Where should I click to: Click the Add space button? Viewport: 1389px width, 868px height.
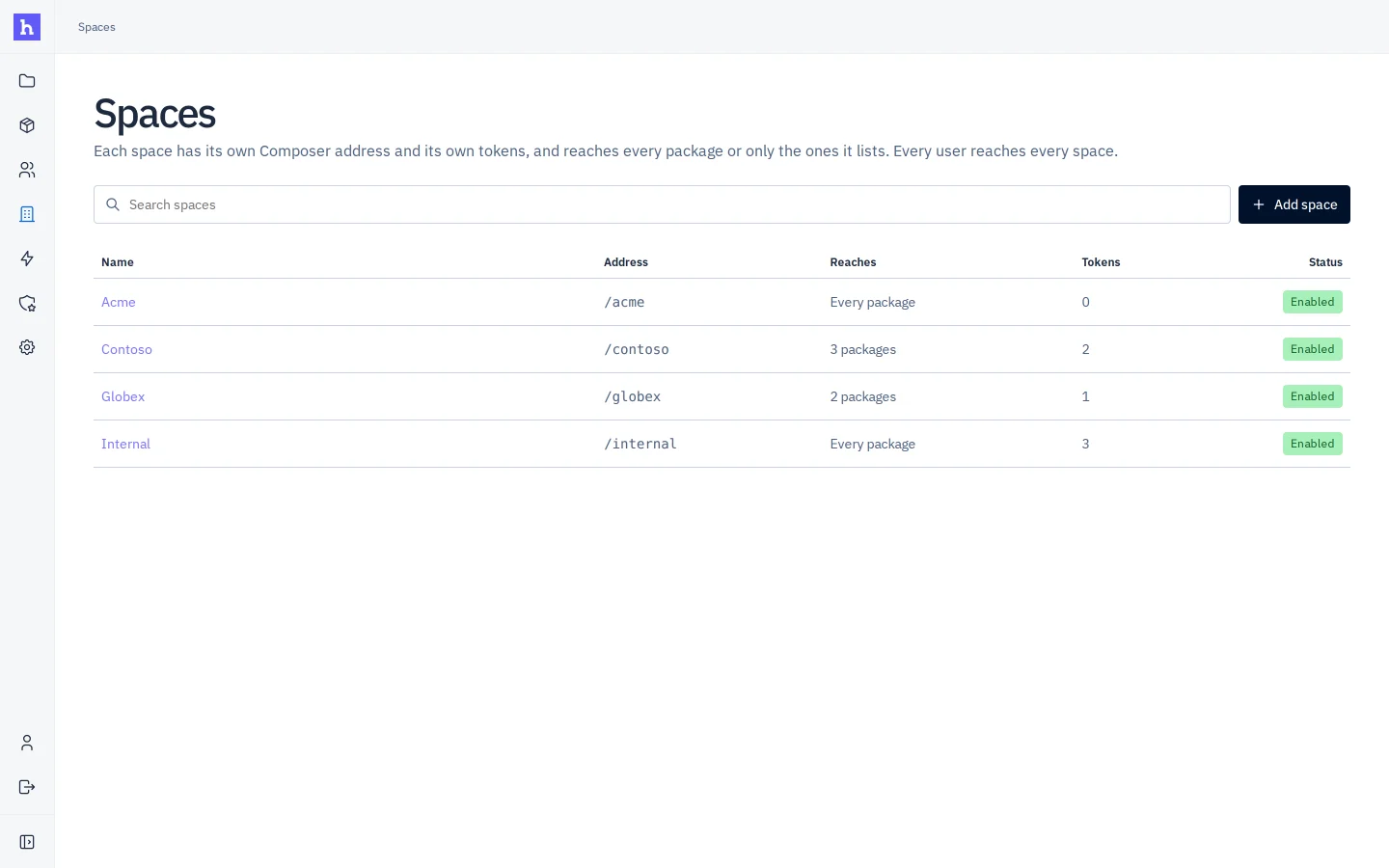1294,204
